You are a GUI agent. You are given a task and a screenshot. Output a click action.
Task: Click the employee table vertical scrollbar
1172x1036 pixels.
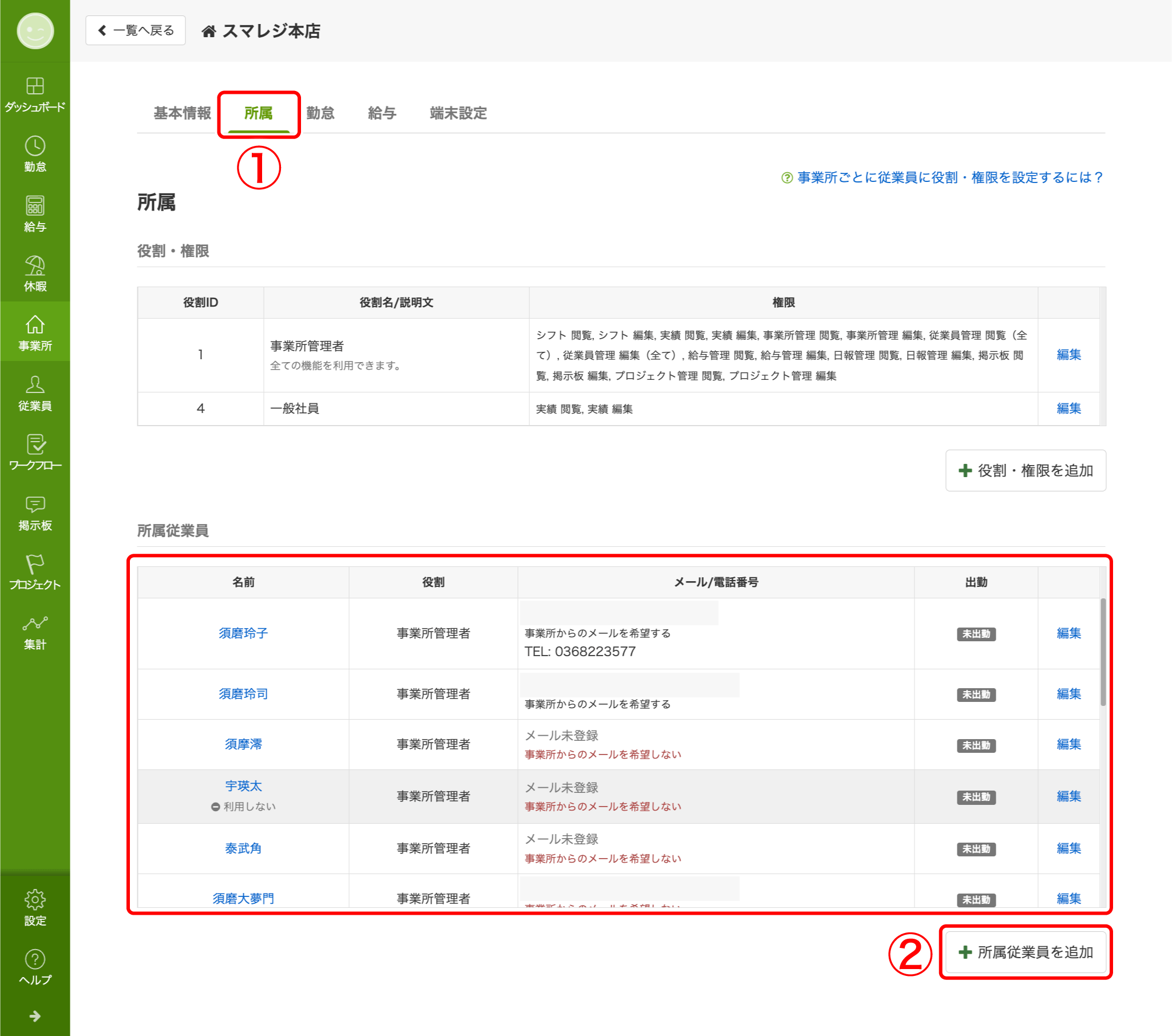click(x=1103, y=652)
